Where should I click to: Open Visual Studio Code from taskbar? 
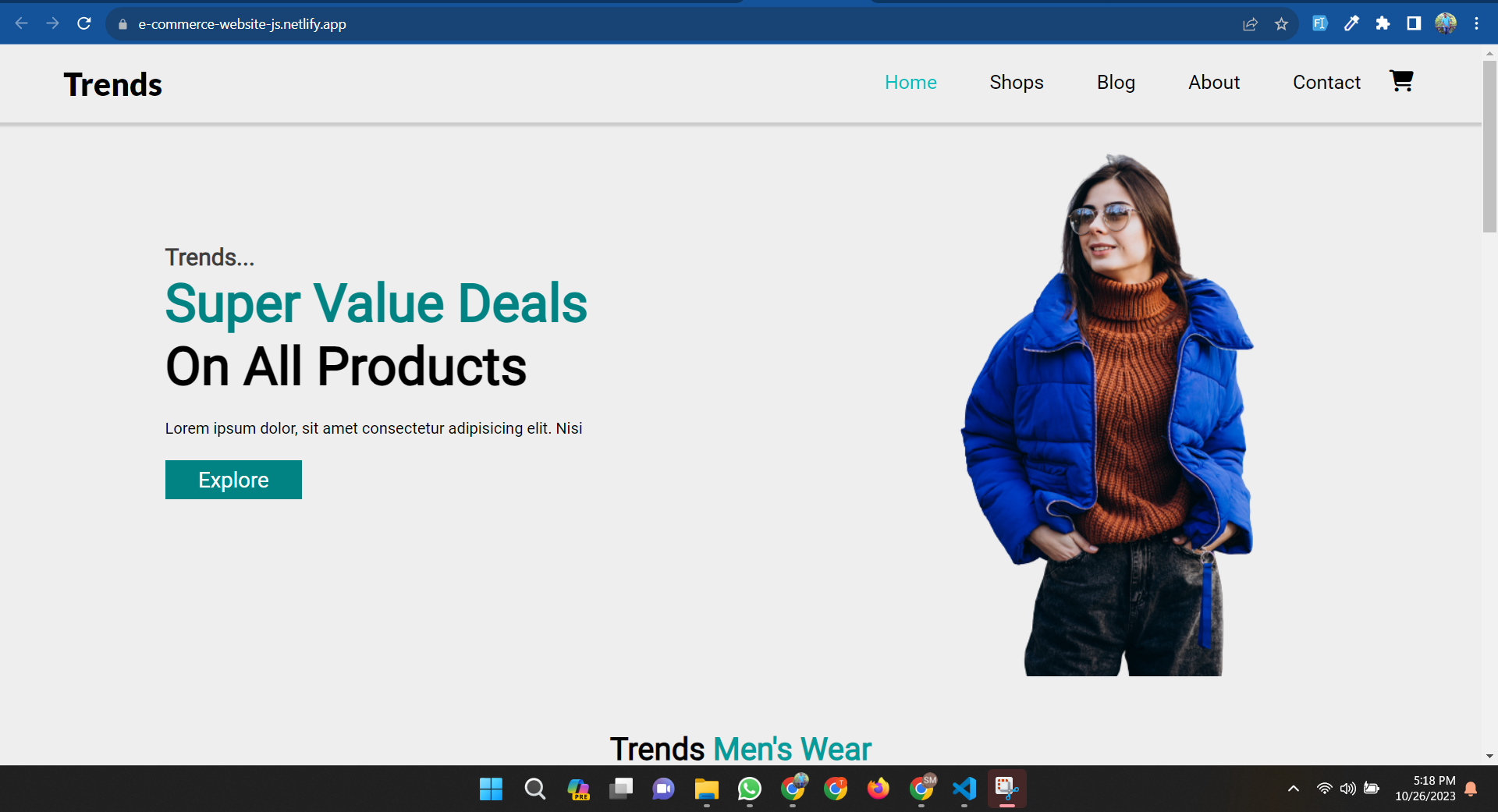964,789
